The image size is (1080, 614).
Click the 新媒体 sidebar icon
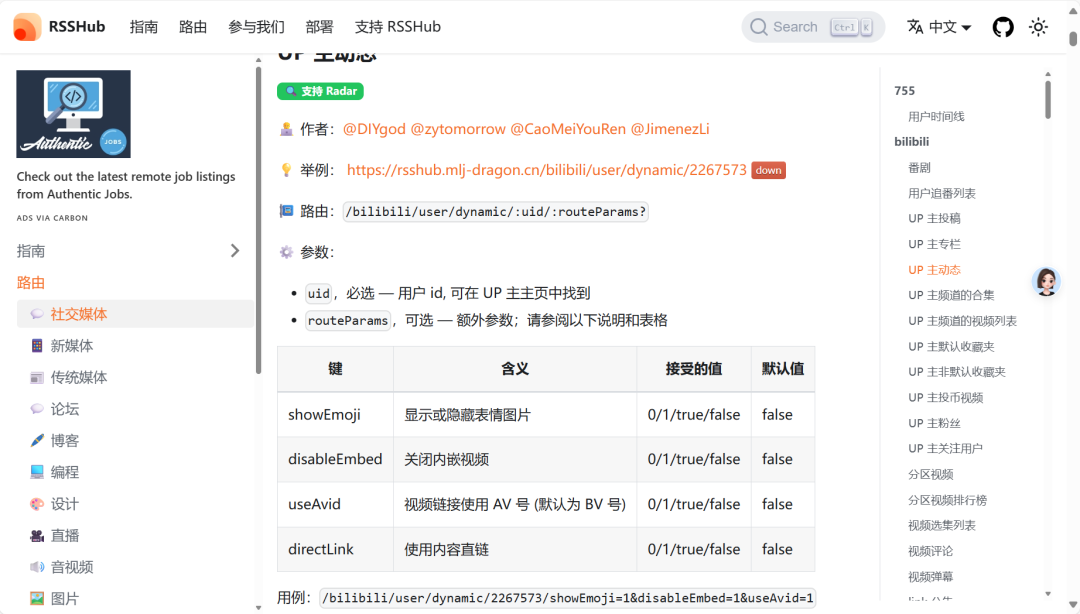(37, 346)
